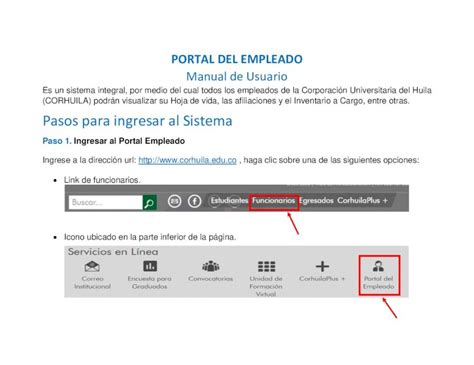This screenshot has height=365, width=474.
Task: Click the Buscar search field
Action: [106, 202]
